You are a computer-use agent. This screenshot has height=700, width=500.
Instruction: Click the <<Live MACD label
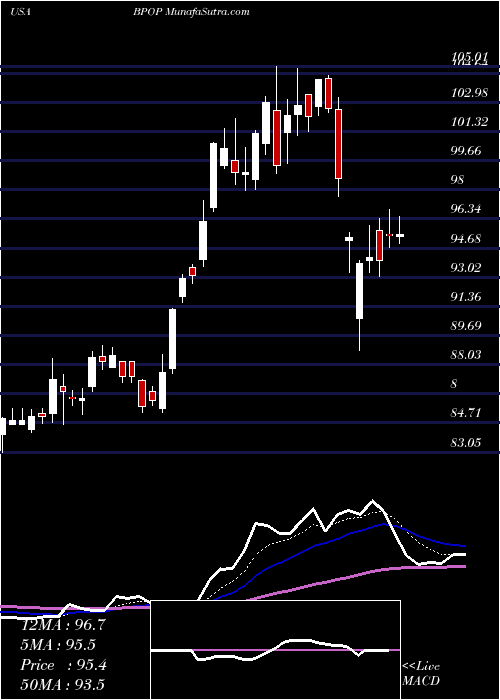pyautogui.click(x=421, y=673)
